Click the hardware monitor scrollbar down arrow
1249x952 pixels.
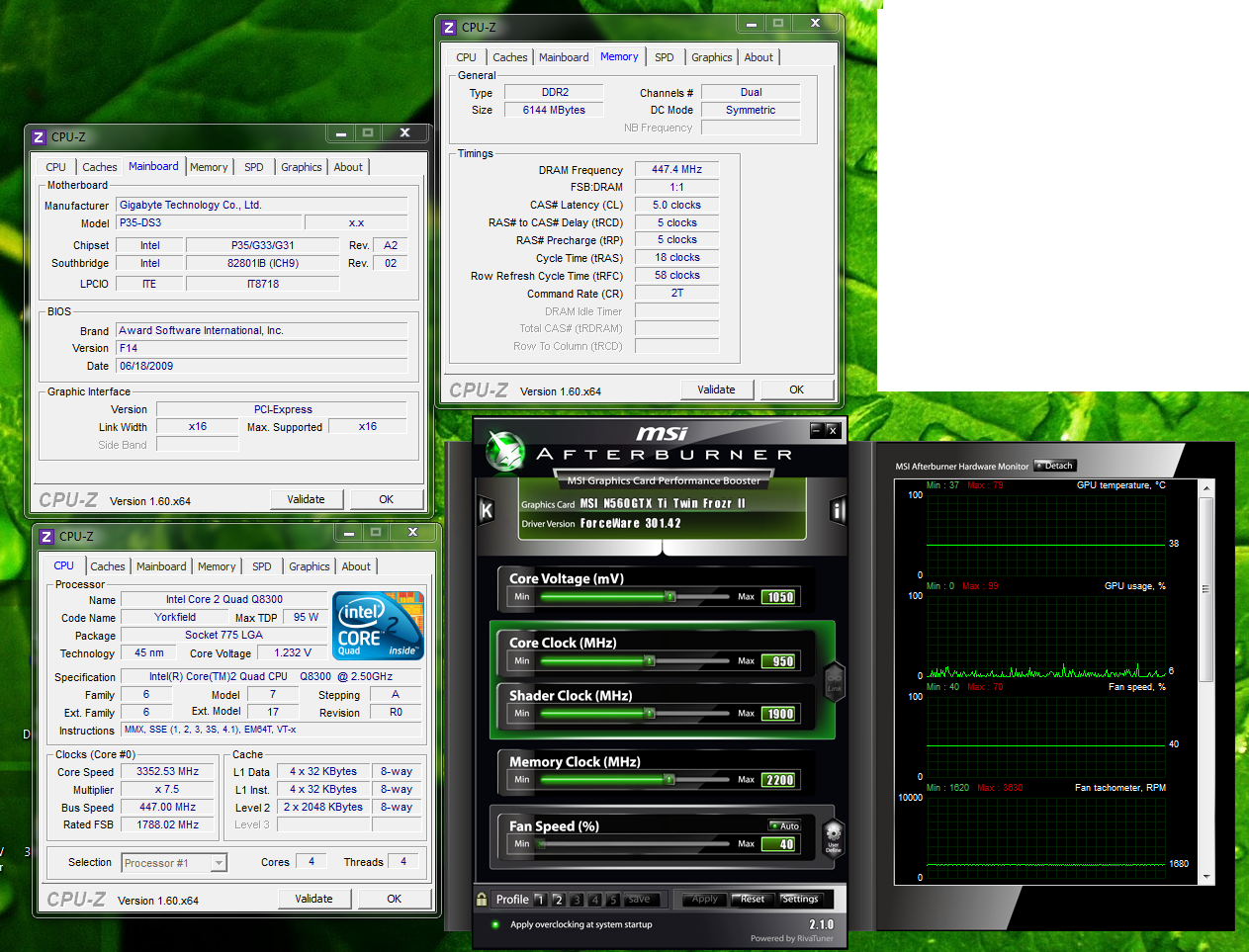point(1206,877)
